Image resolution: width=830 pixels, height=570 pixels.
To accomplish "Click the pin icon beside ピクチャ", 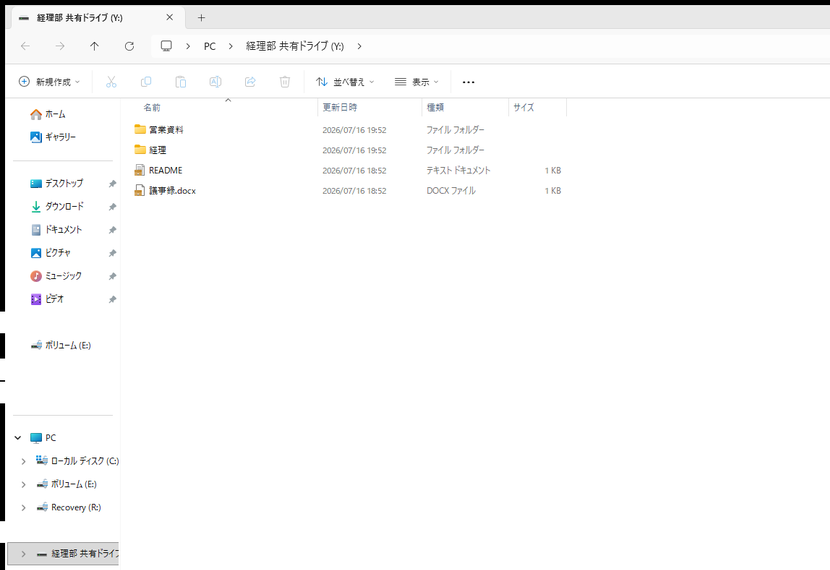I will point(112,254).
